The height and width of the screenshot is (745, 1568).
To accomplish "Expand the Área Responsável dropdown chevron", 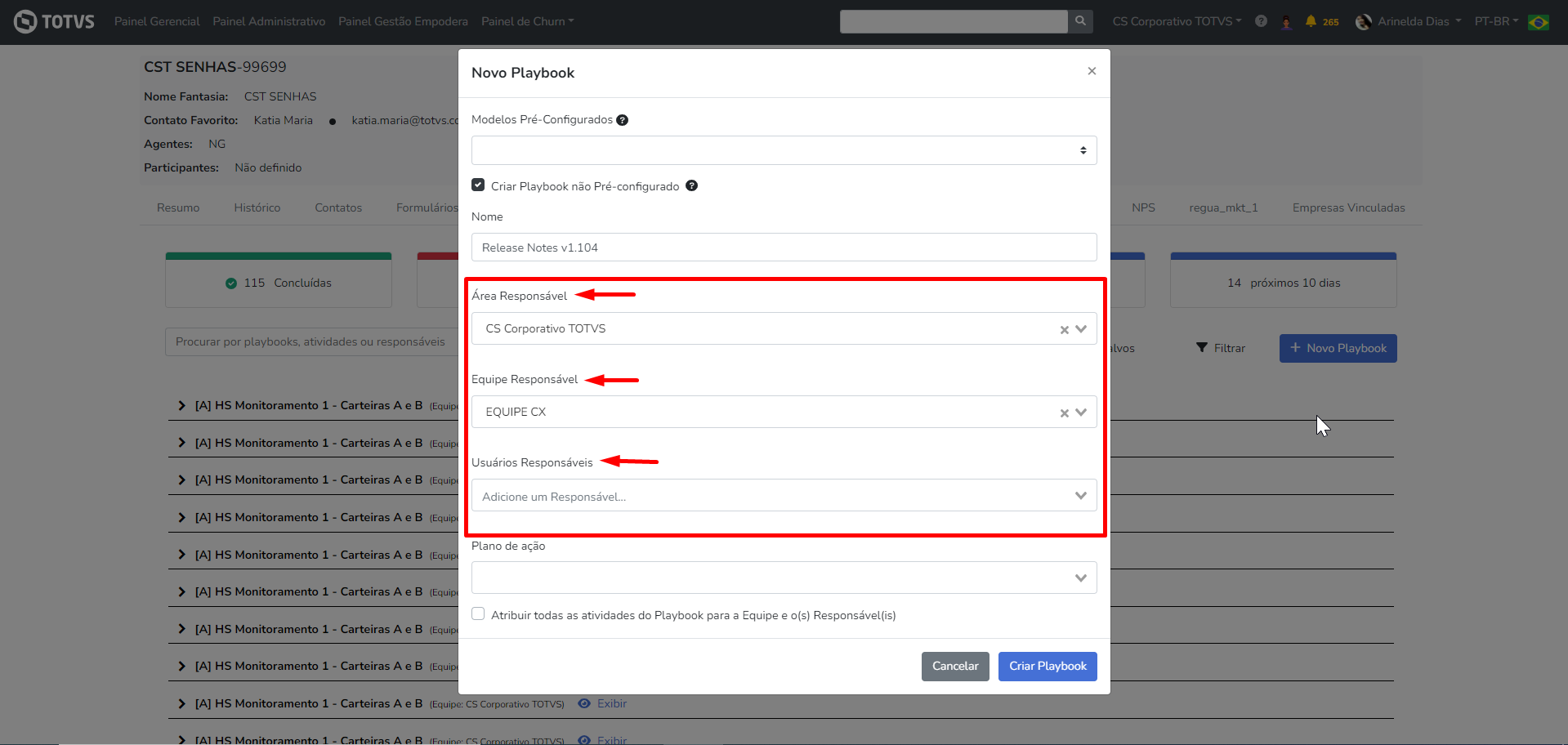I will click(x=1081, y=328).
